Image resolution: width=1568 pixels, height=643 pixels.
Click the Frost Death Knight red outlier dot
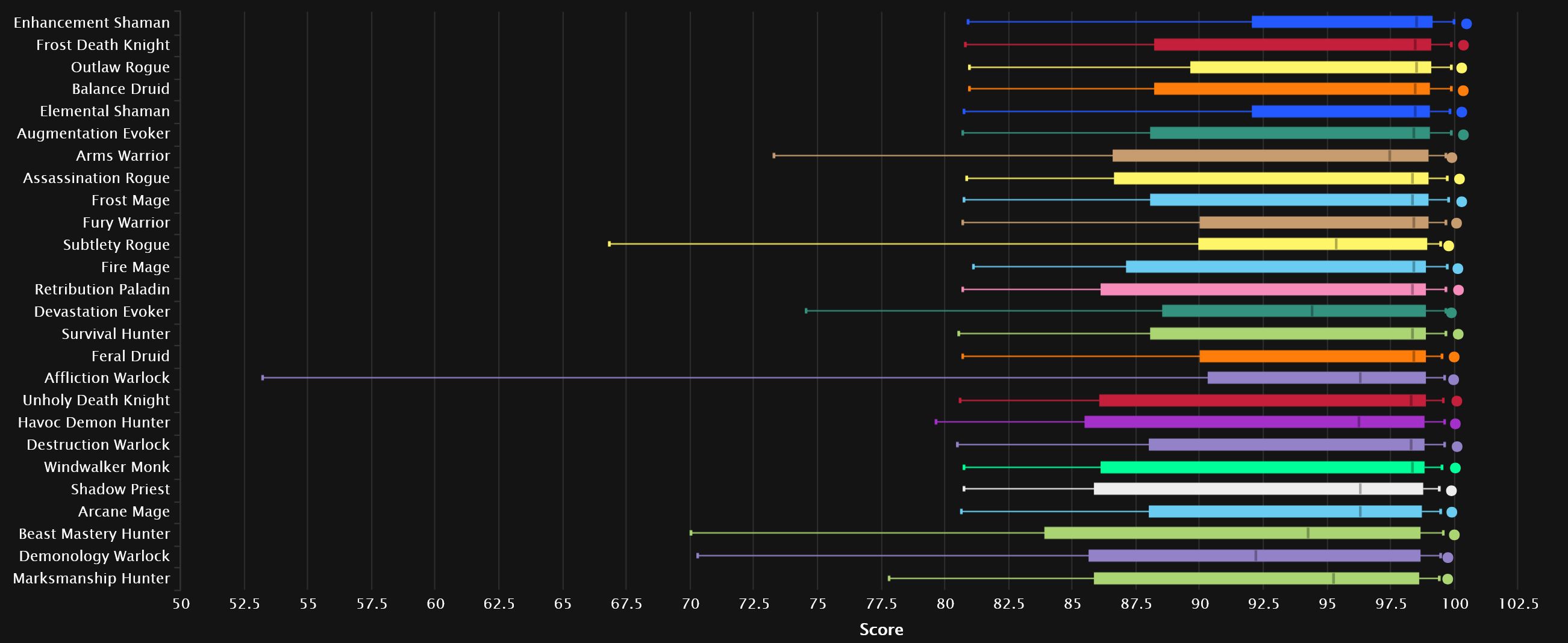click(x=1463, y=45)
